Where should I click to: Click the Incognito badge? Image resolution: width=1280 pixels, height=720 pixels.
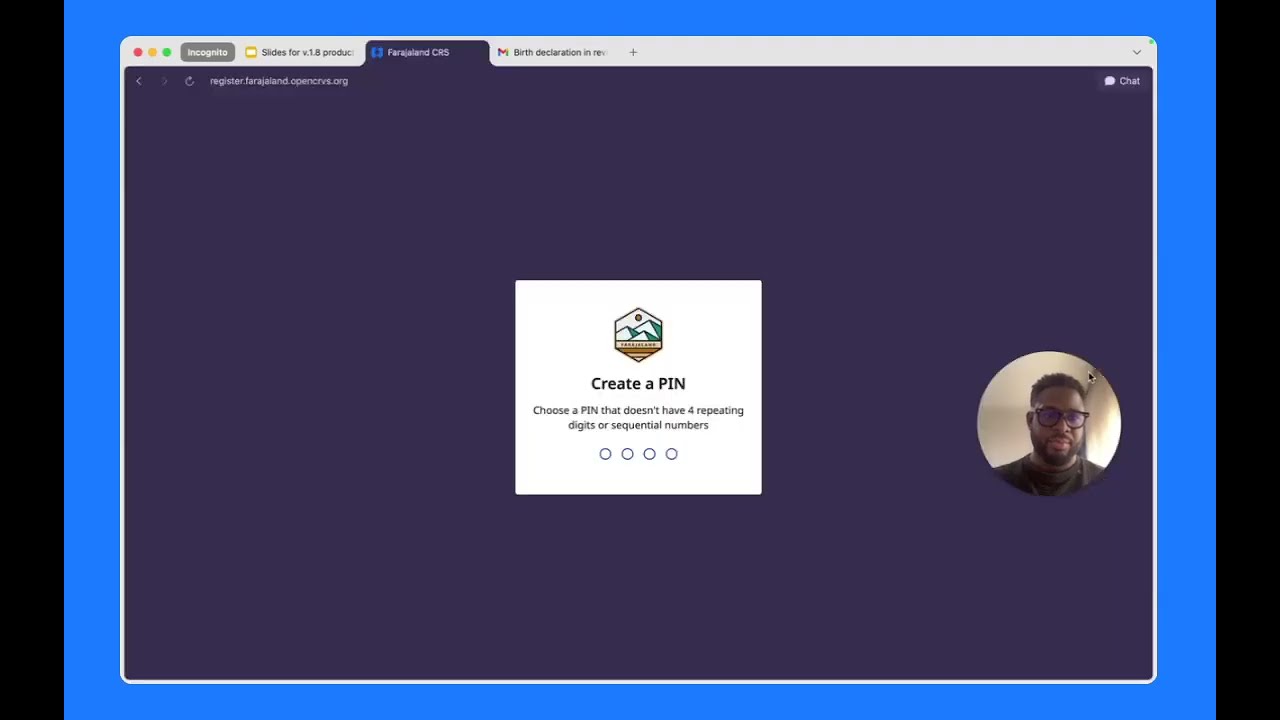207,52
